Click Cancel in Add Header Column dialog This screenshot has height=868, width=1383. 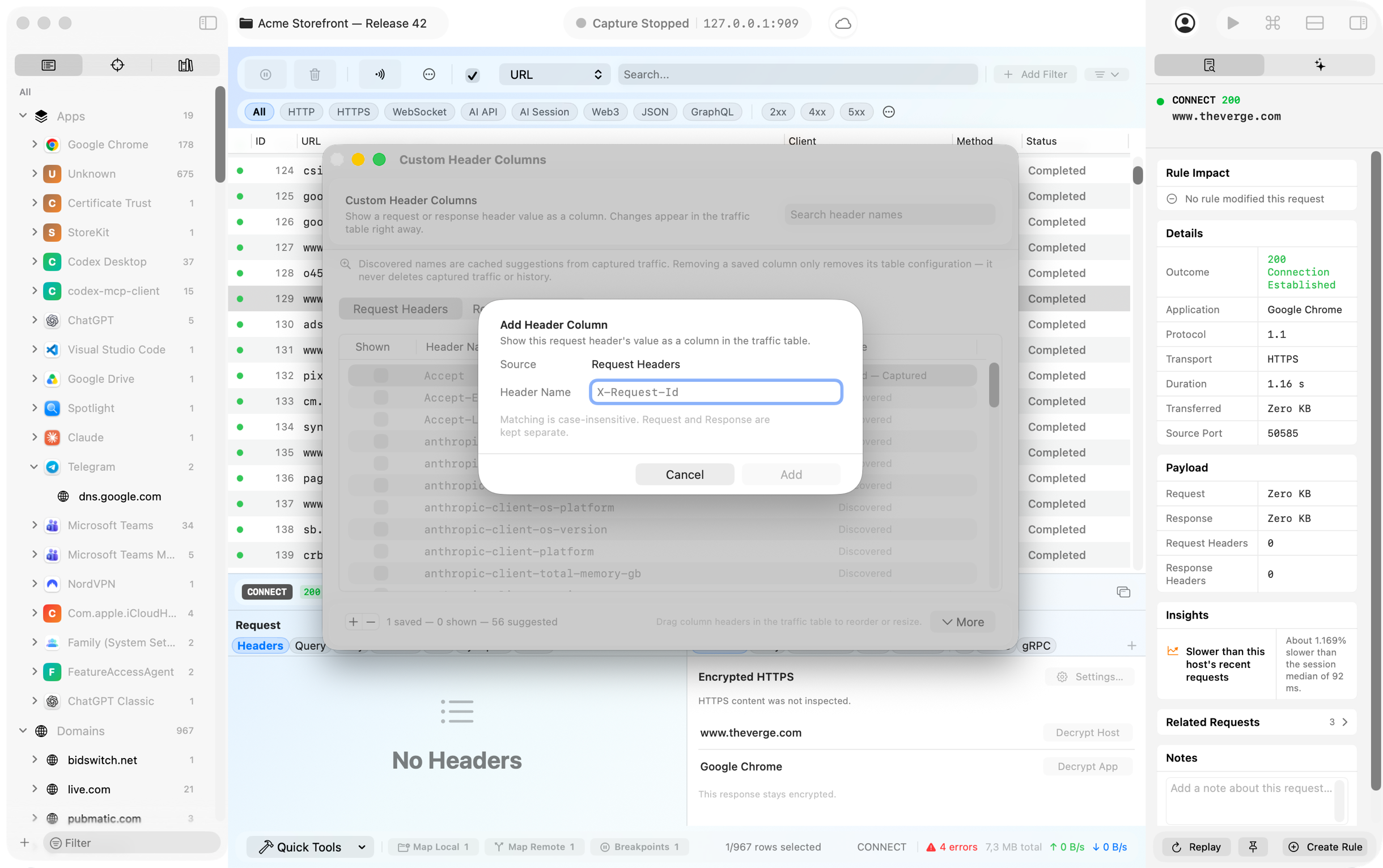coord(685,475)
